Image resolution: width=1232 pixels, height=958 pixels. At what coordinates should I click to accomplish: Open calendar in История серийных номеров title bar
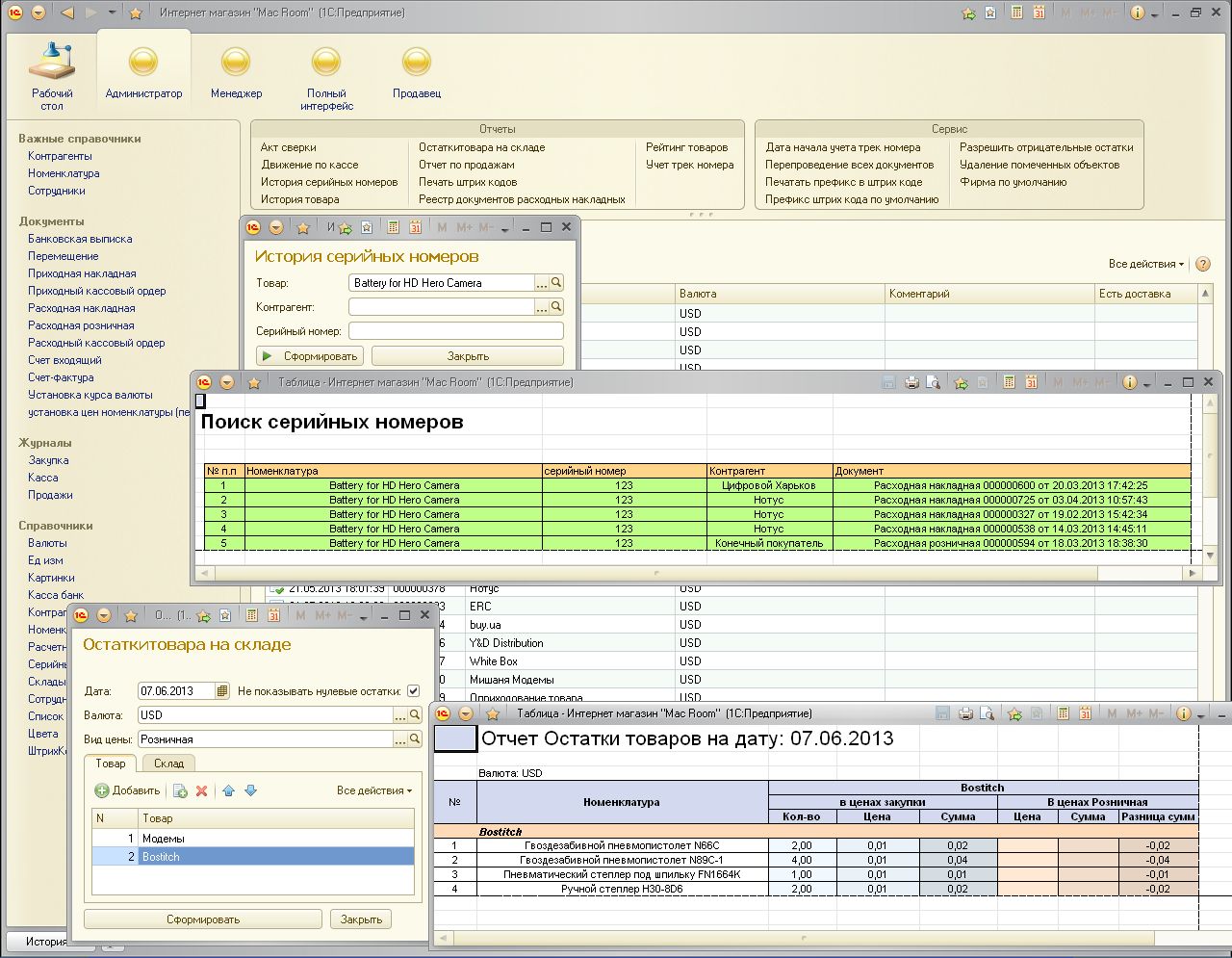pyautogui.click(x=415, y=227)
